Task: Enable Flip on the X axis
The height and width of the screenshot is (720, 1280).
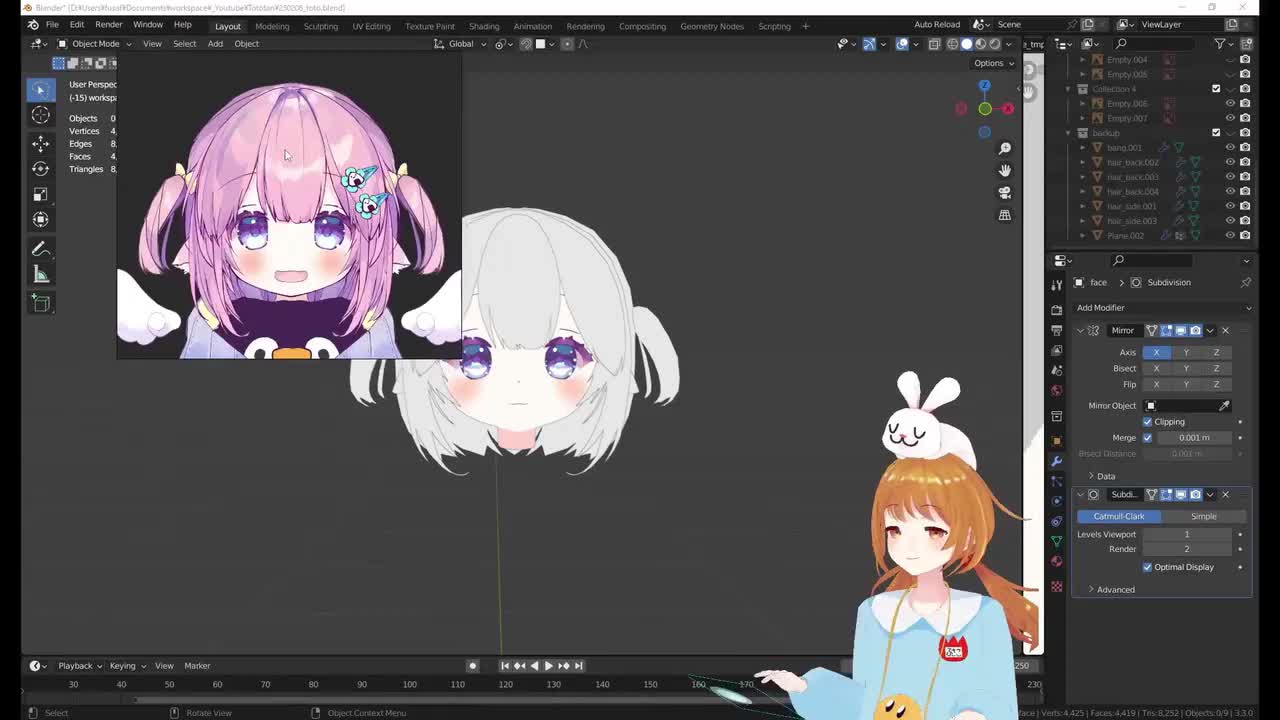Action: click(x=1156, y=384)
